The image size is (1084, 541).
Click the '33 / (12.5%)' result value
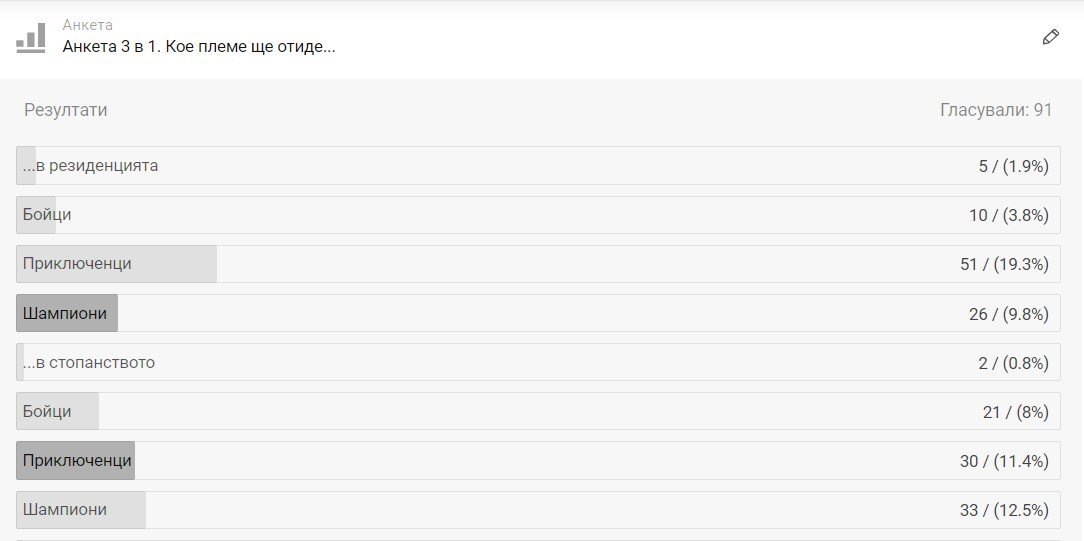[x=1004, y=511]
